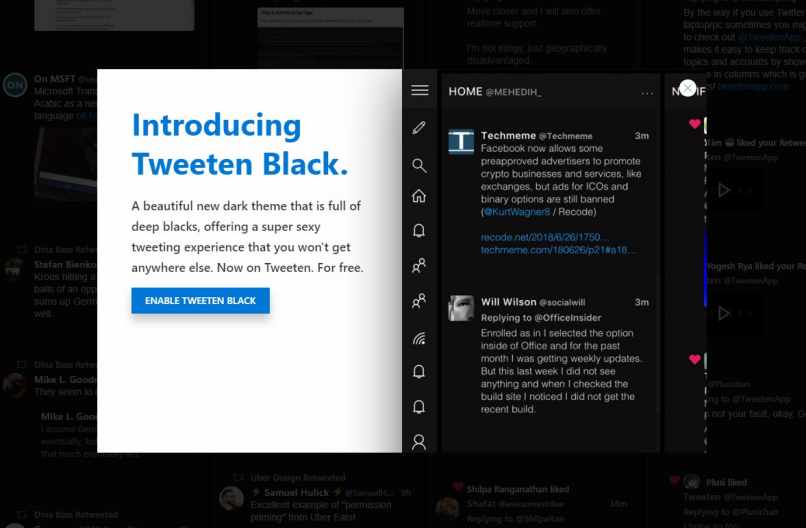Open Home column options three-dot menu
The height and width of the screenshot is (528, 806).
click(647, 93)
